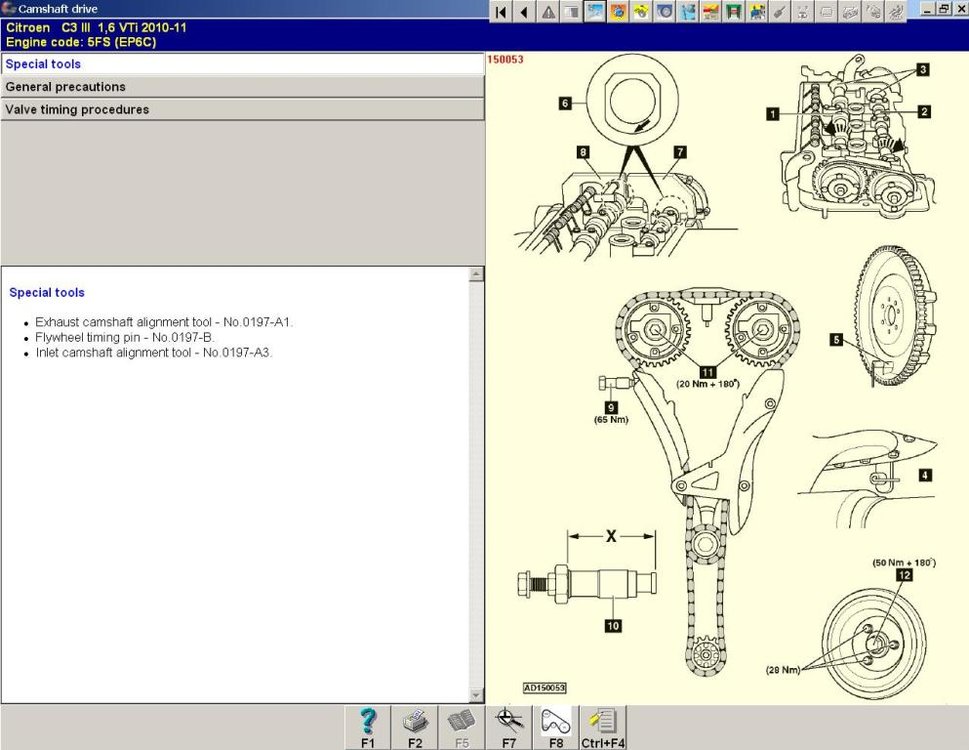Click the text panel scrollbar down arrow
This screenshot has height=750, width=969.
476,695
